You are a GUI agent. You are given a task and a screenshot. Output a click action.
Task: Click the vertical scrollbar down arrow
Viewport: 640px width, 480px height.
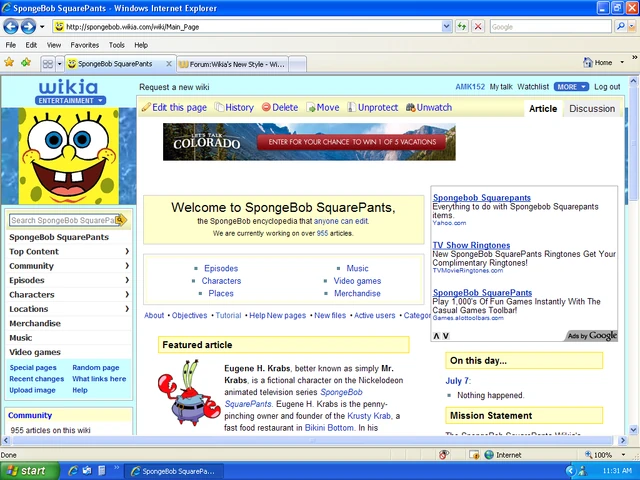(633, 430)
